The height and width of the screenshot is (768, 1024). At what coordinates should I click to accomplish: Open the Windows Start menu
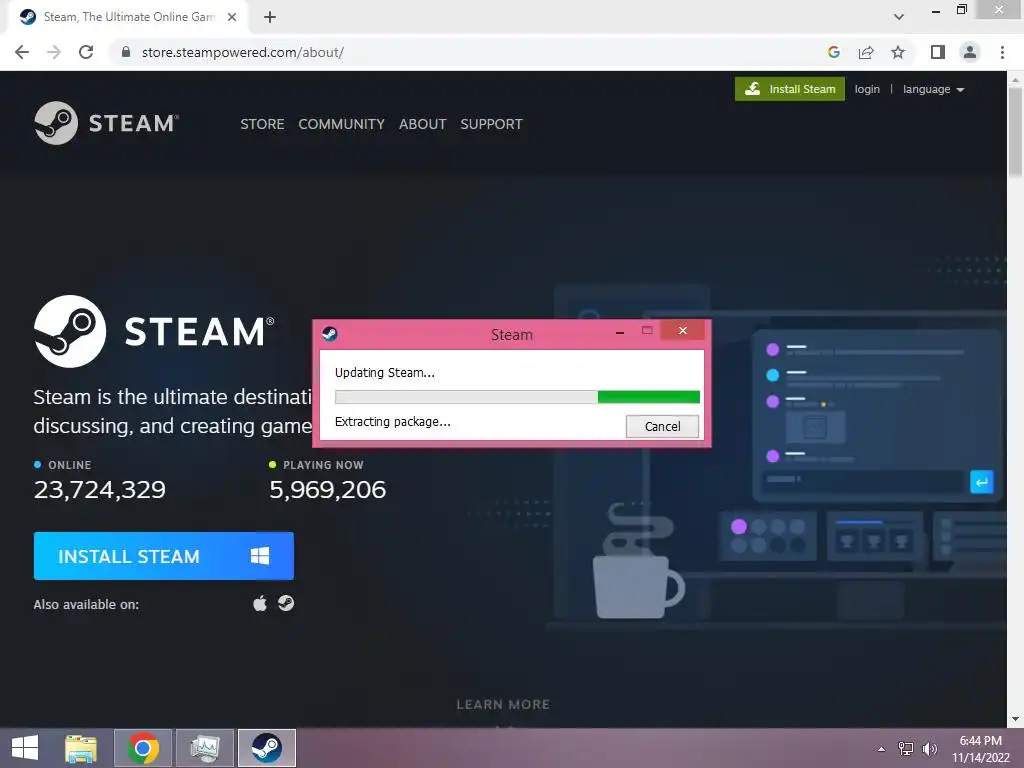[x=25, y=748]
